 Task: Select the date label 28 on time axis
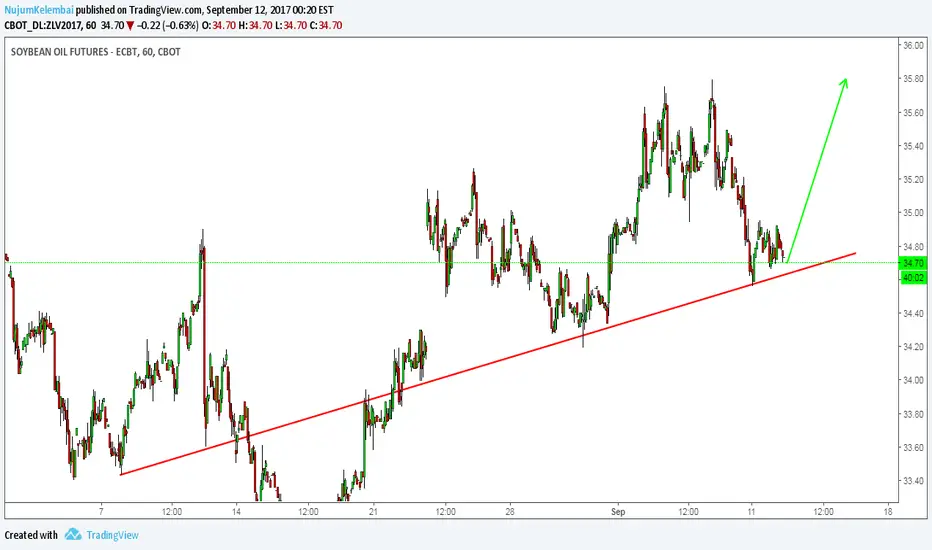[x=510, y=511]
